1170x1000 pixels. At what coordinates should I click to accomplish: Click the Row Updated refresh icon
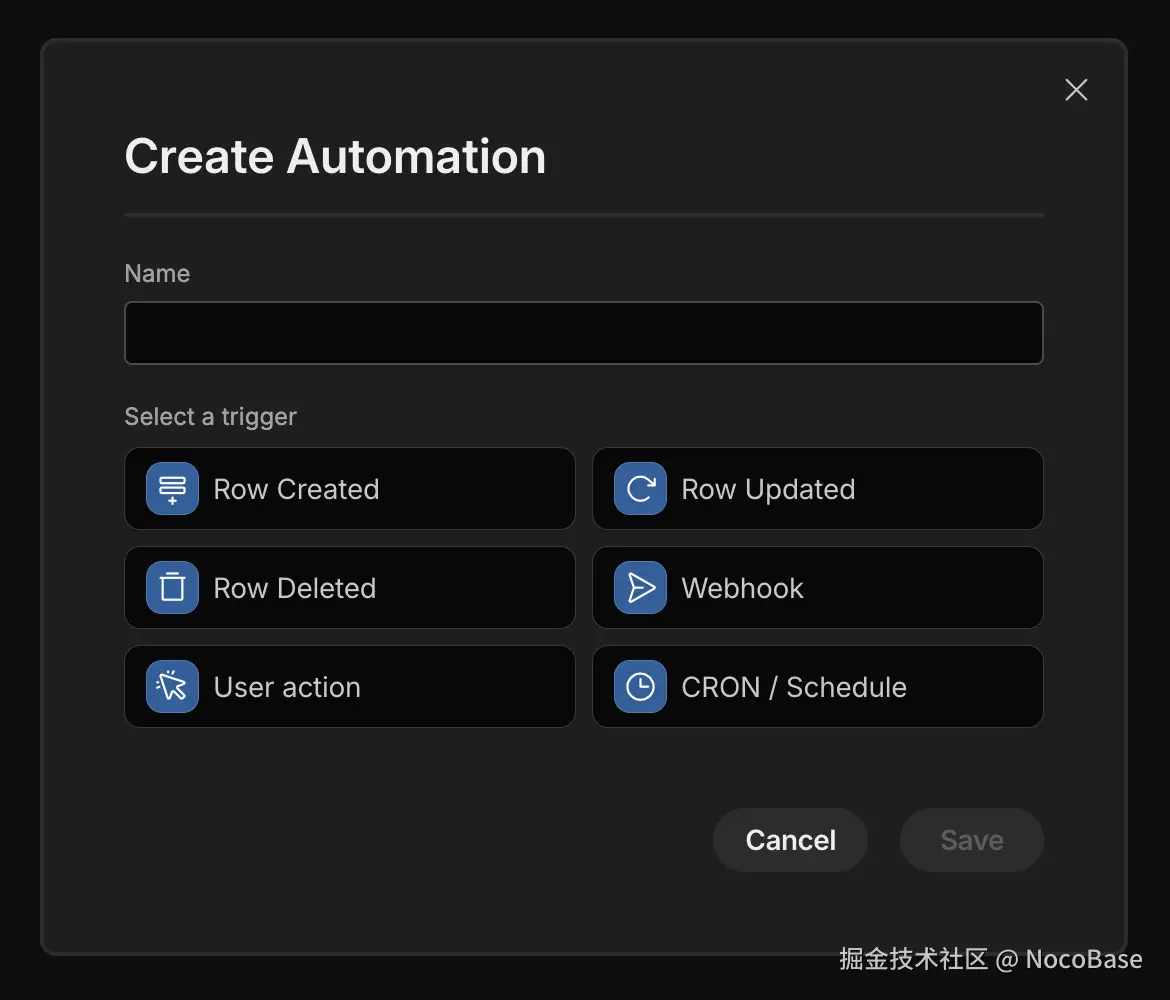click(640, 489)
